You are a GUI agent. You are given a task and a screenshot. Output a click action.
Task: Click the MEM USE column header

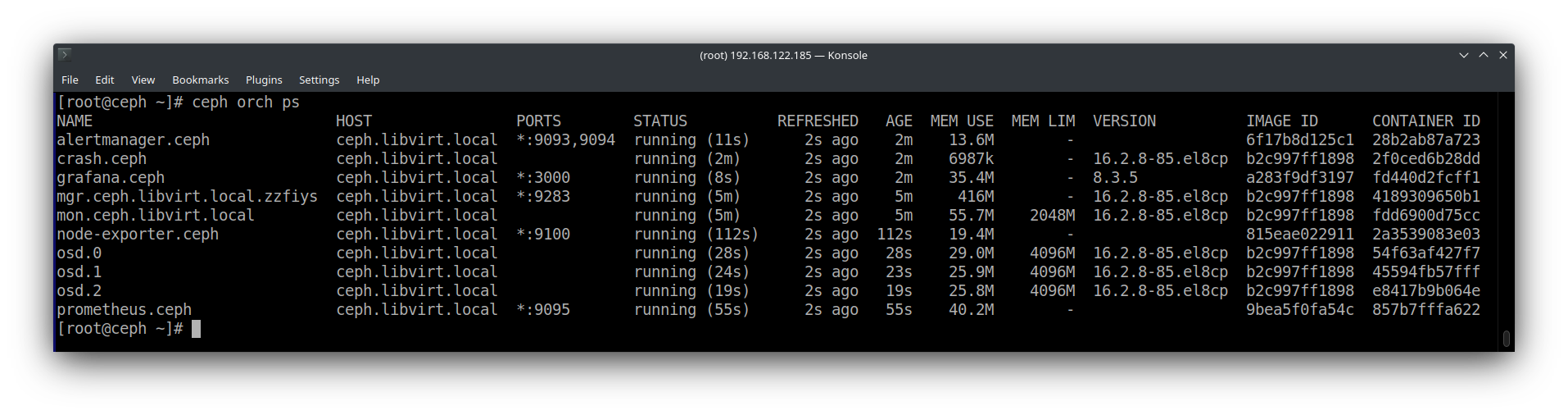[962, 121]
